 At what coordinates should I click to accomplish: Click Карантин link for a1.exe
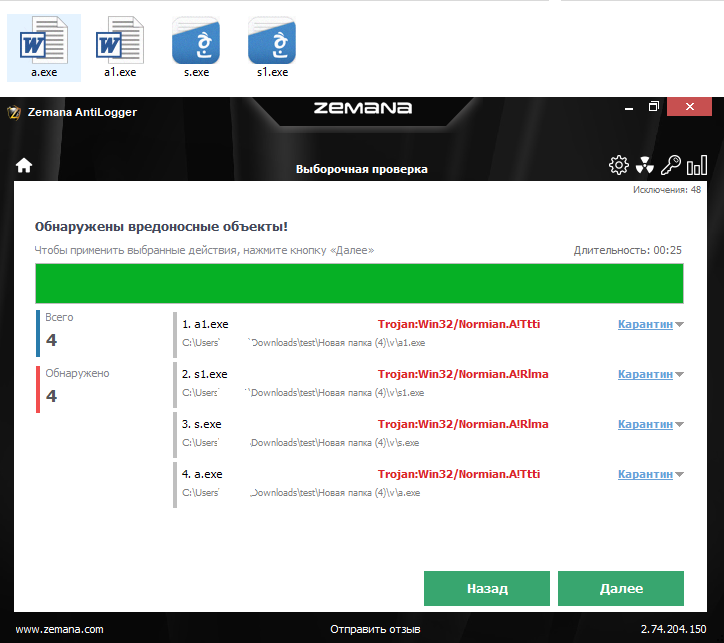coord(645,325)
